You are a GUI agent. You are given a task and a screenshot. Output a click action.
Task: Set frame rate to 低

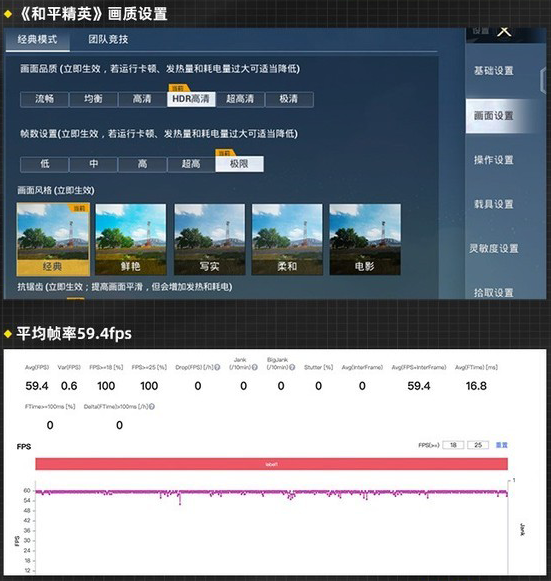pos(44,164)
